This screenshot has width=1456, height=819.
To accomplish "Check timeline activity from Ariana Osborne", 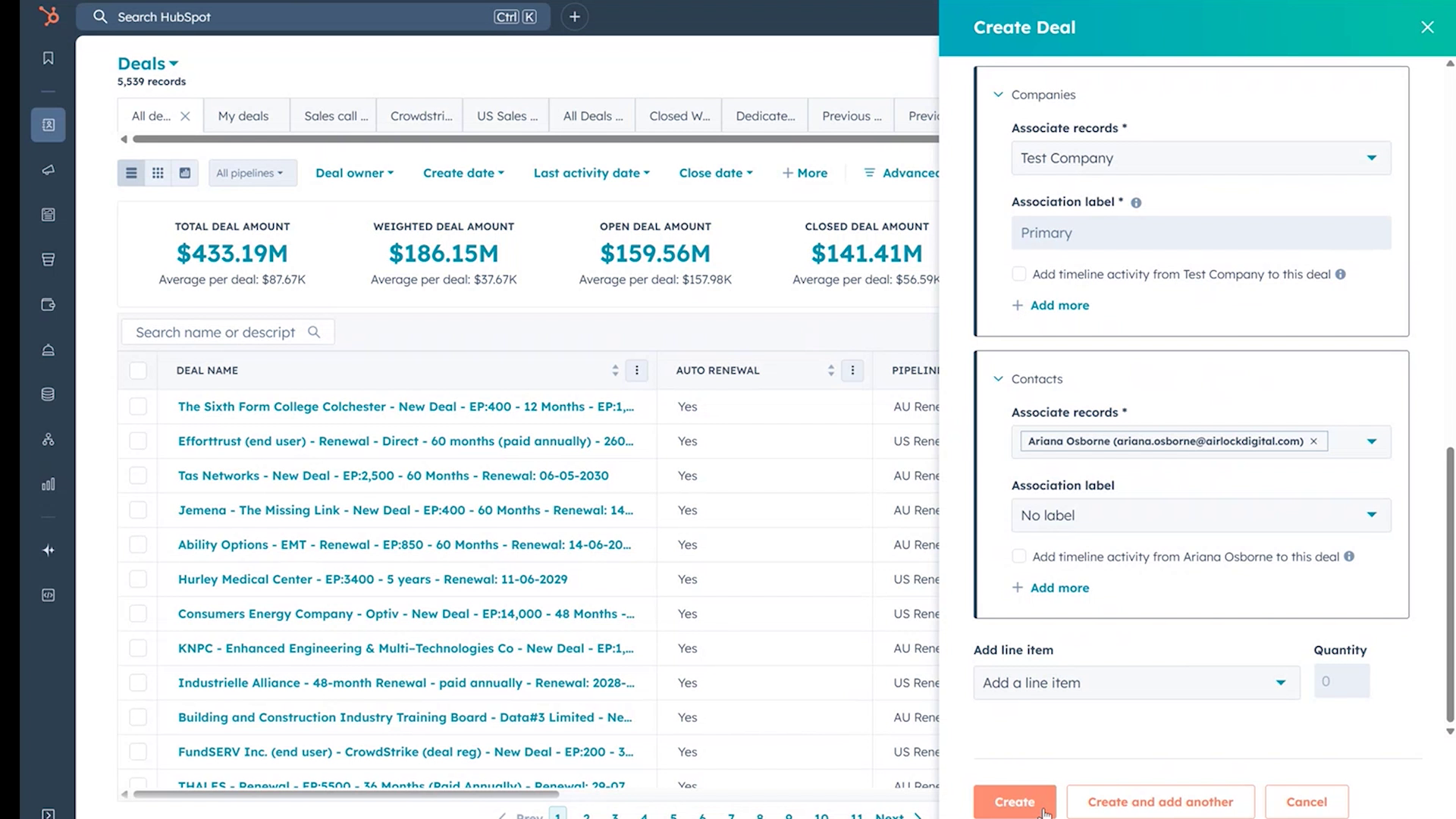I will (x=1018, y=556).
